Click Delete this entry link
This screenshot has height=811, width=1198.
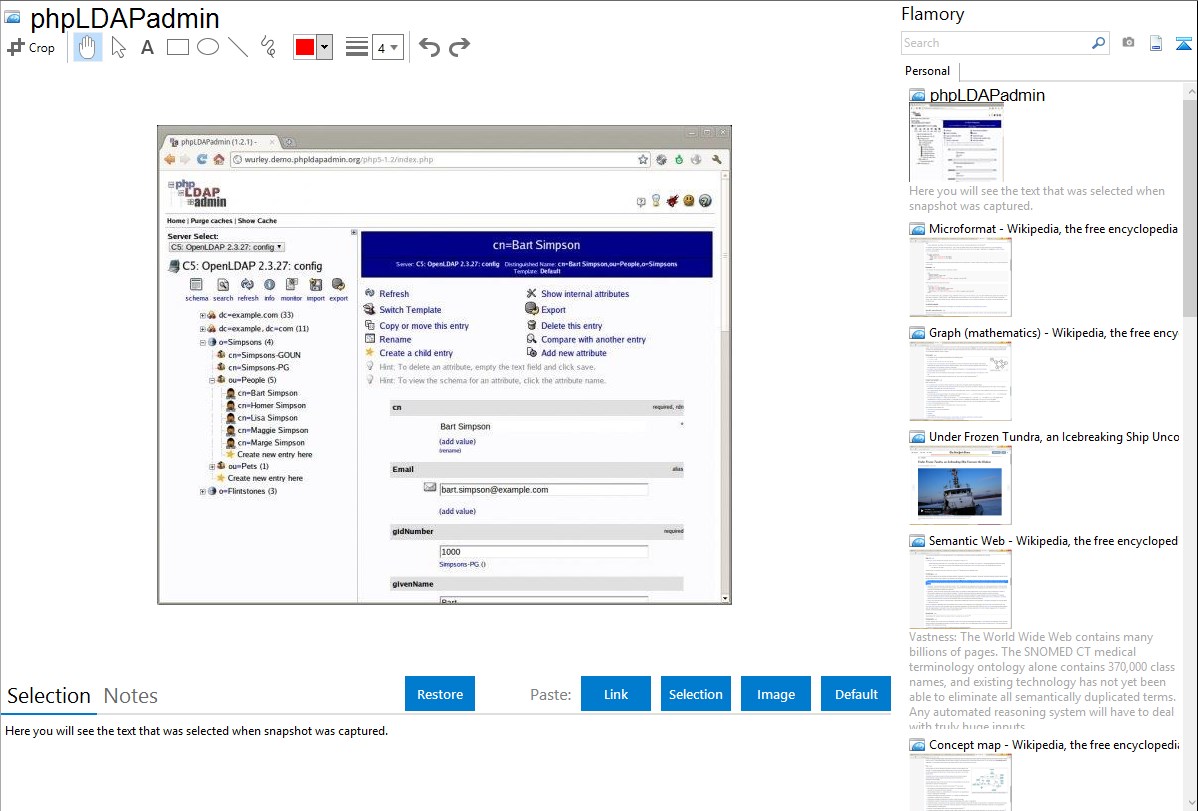(x=571, y=326)
